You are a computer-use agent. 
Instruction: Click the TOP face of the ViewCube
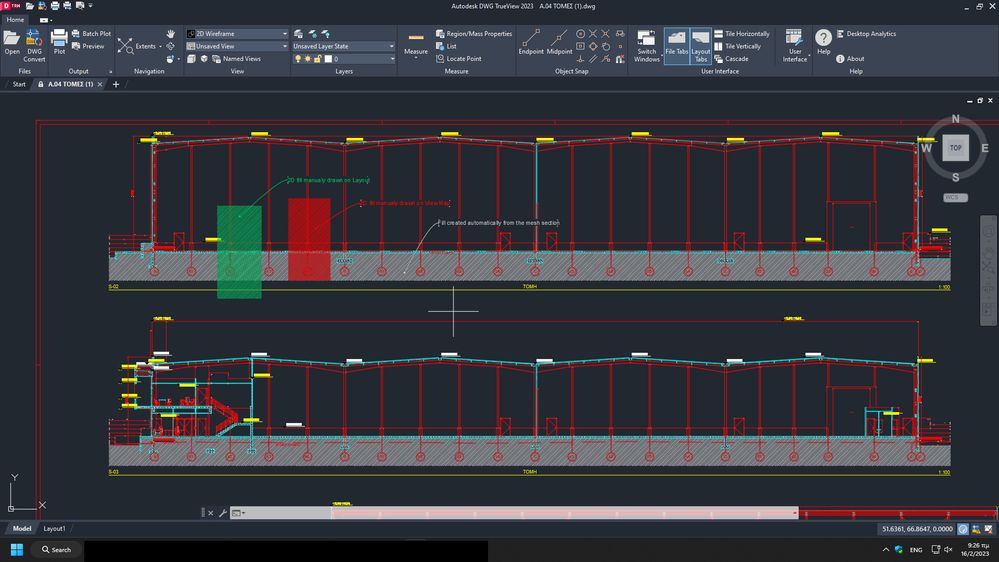tap(955, 147)
